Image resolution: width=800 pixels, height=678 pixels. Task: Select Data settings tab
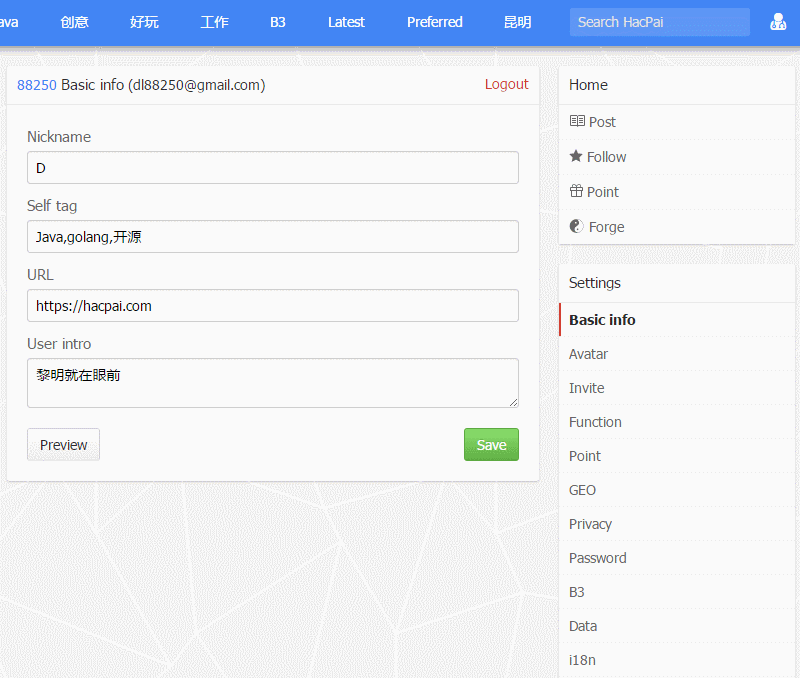679,626
